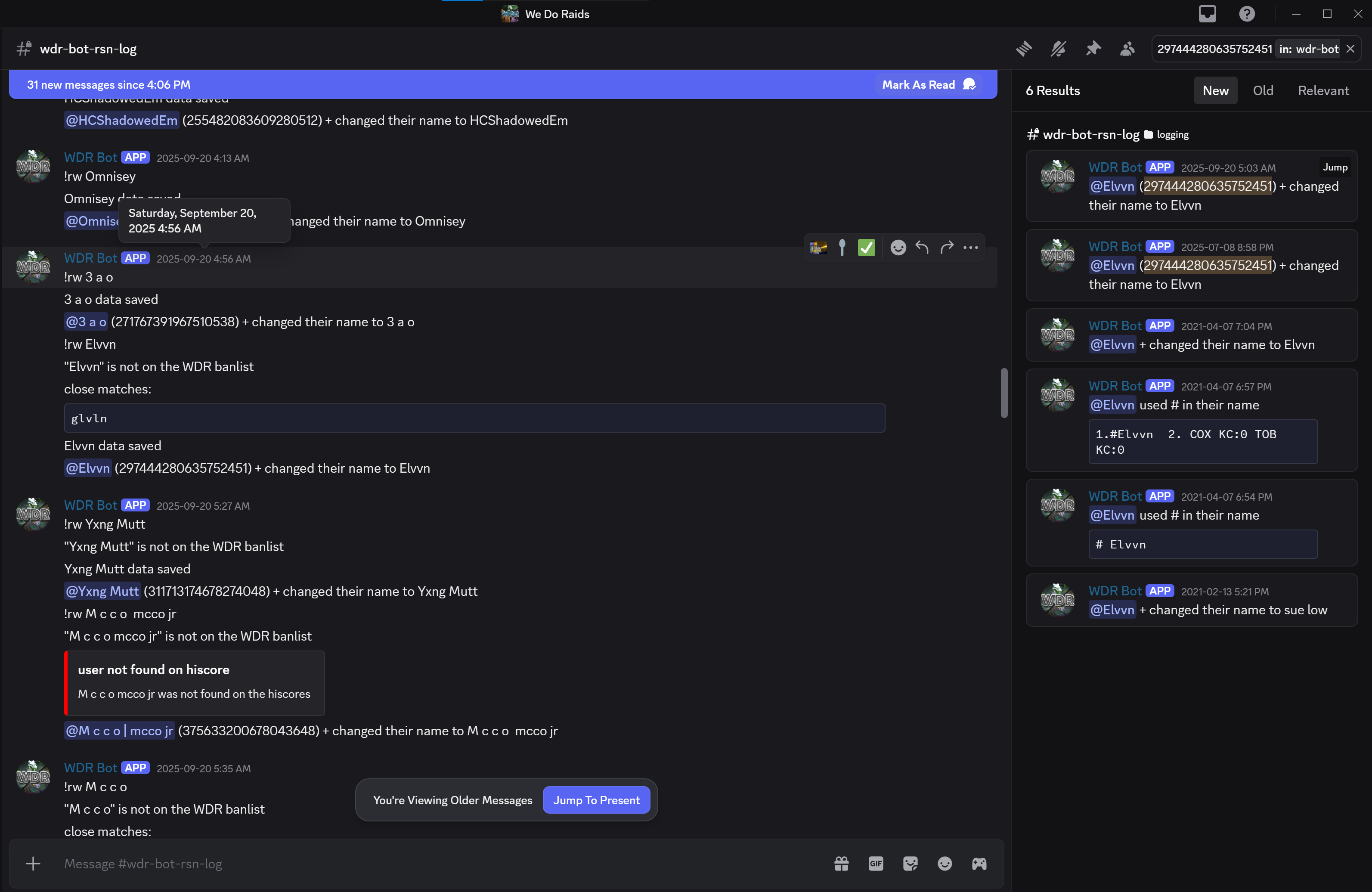The height and width of the screenshot is (892, 1372).
Task: Click Jump To Present button
Action: [597, 800]
